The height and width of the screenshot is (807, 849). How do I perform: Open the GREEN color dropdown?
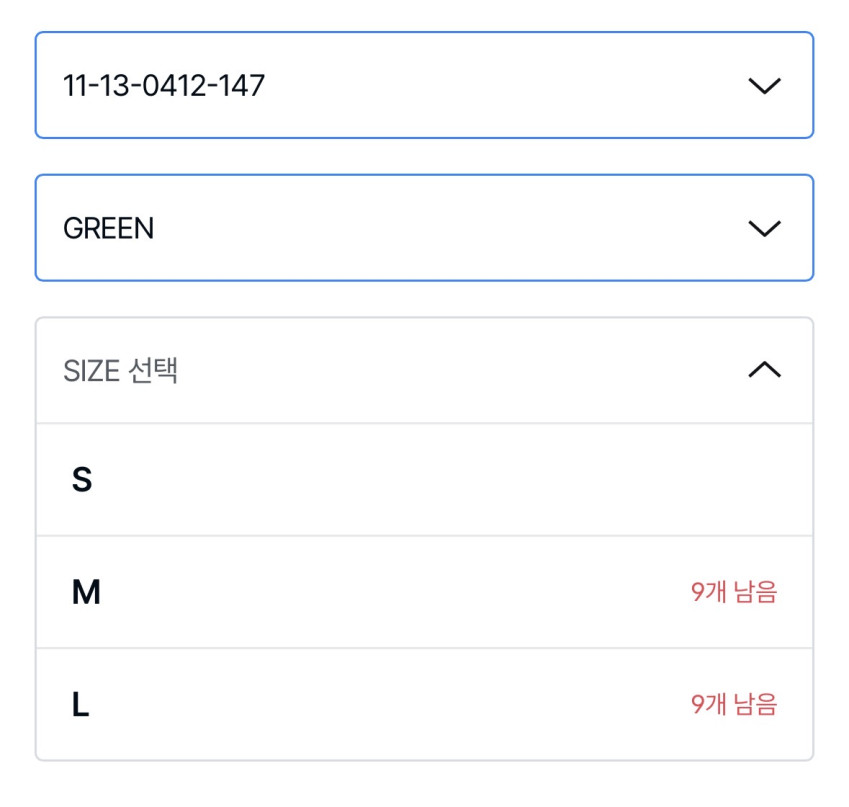pyautogui.click(x=424, y=229)
